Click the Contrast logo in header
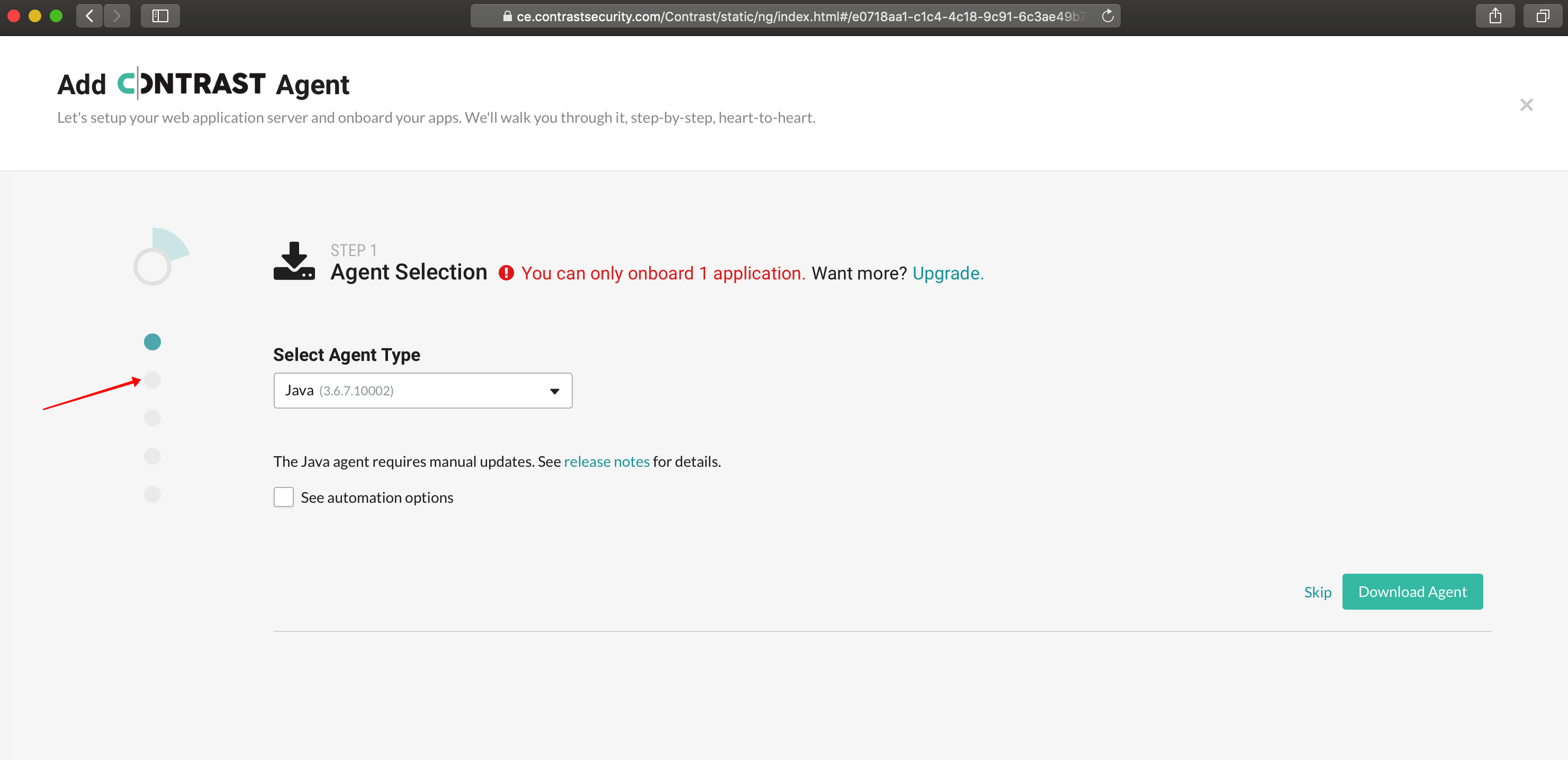The image size is (1568, 760). click(191, 84)
